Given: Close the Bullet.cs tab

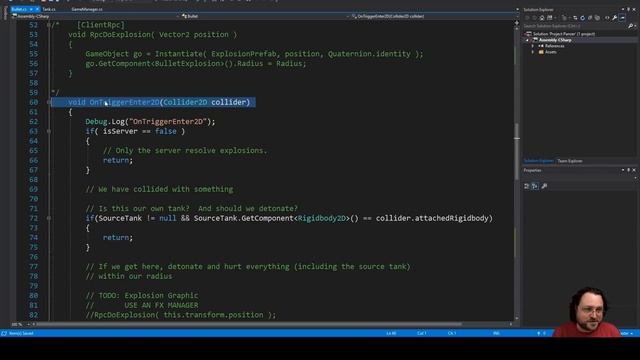Looking at the screenshot, I should tap(37, 9).
